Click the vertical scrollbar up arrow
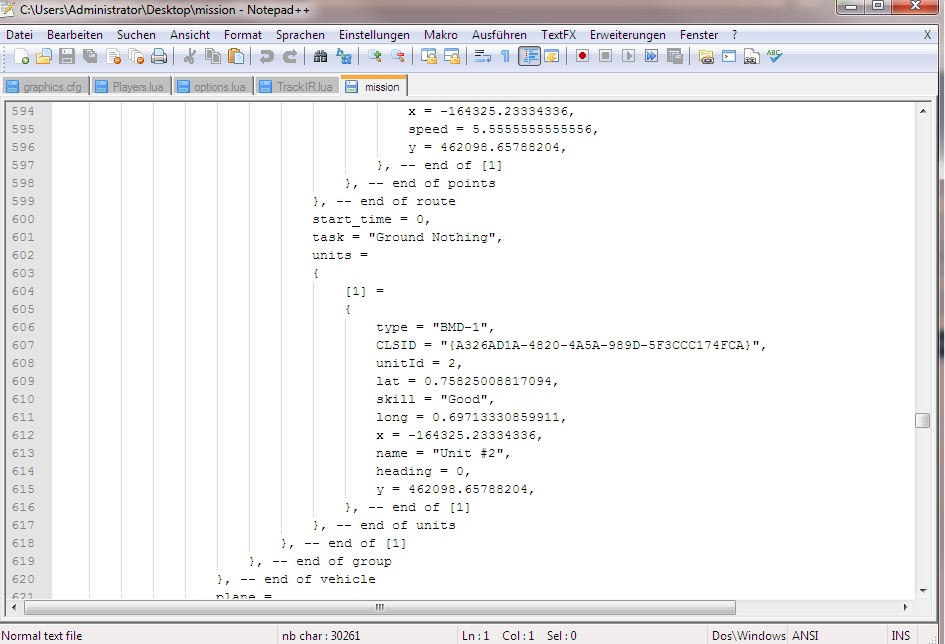The image size is (945, 644). tap(923, 111)
